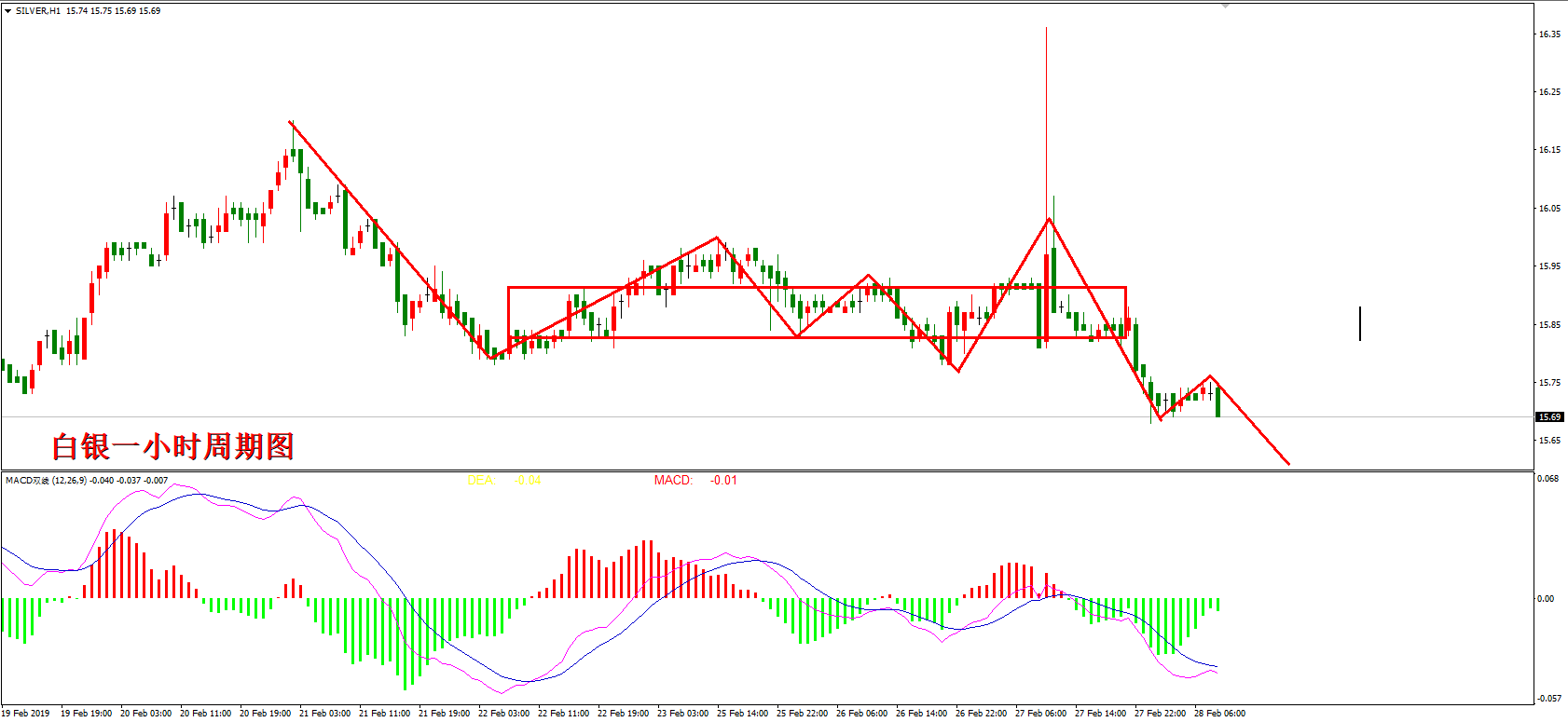Click the 16.15 price scale label
The width and height of the screenshot is (1568, 722).
point(1549,150)
